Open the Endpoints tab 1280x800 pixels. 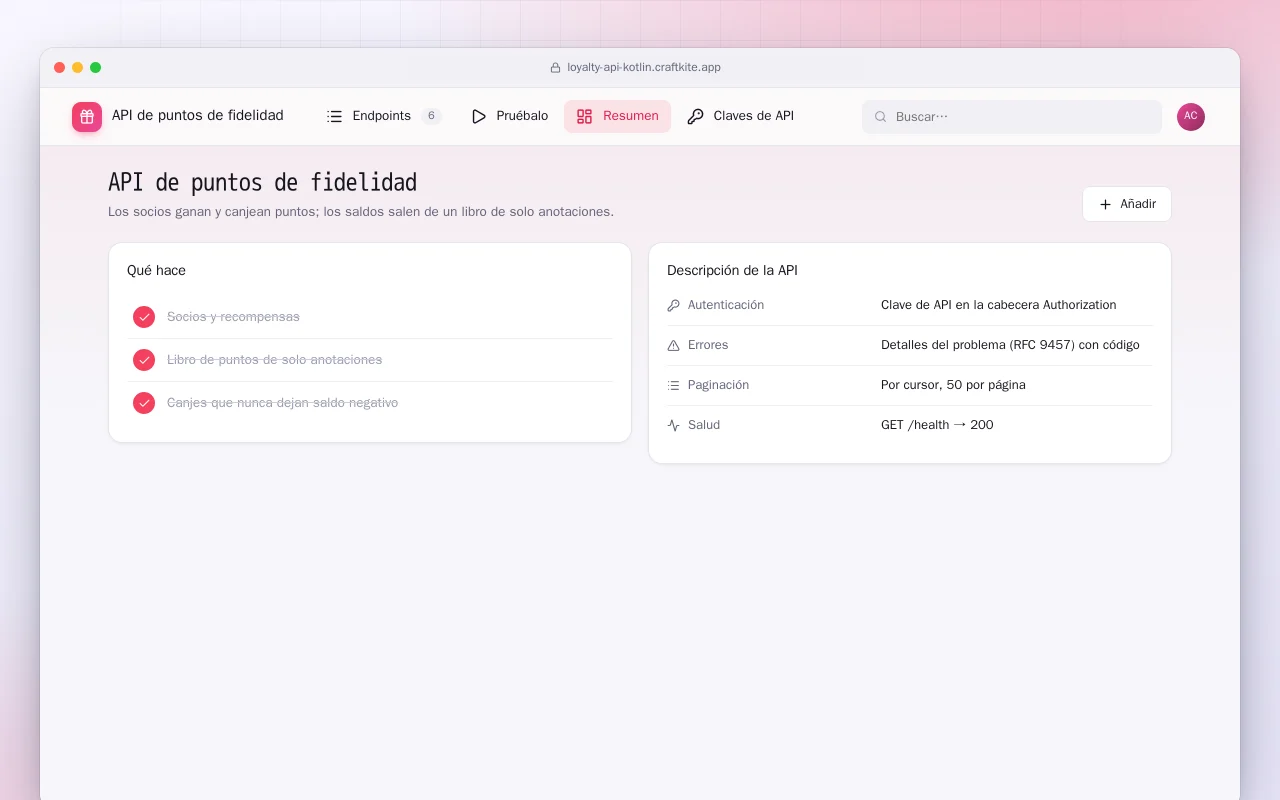point(384,116)
